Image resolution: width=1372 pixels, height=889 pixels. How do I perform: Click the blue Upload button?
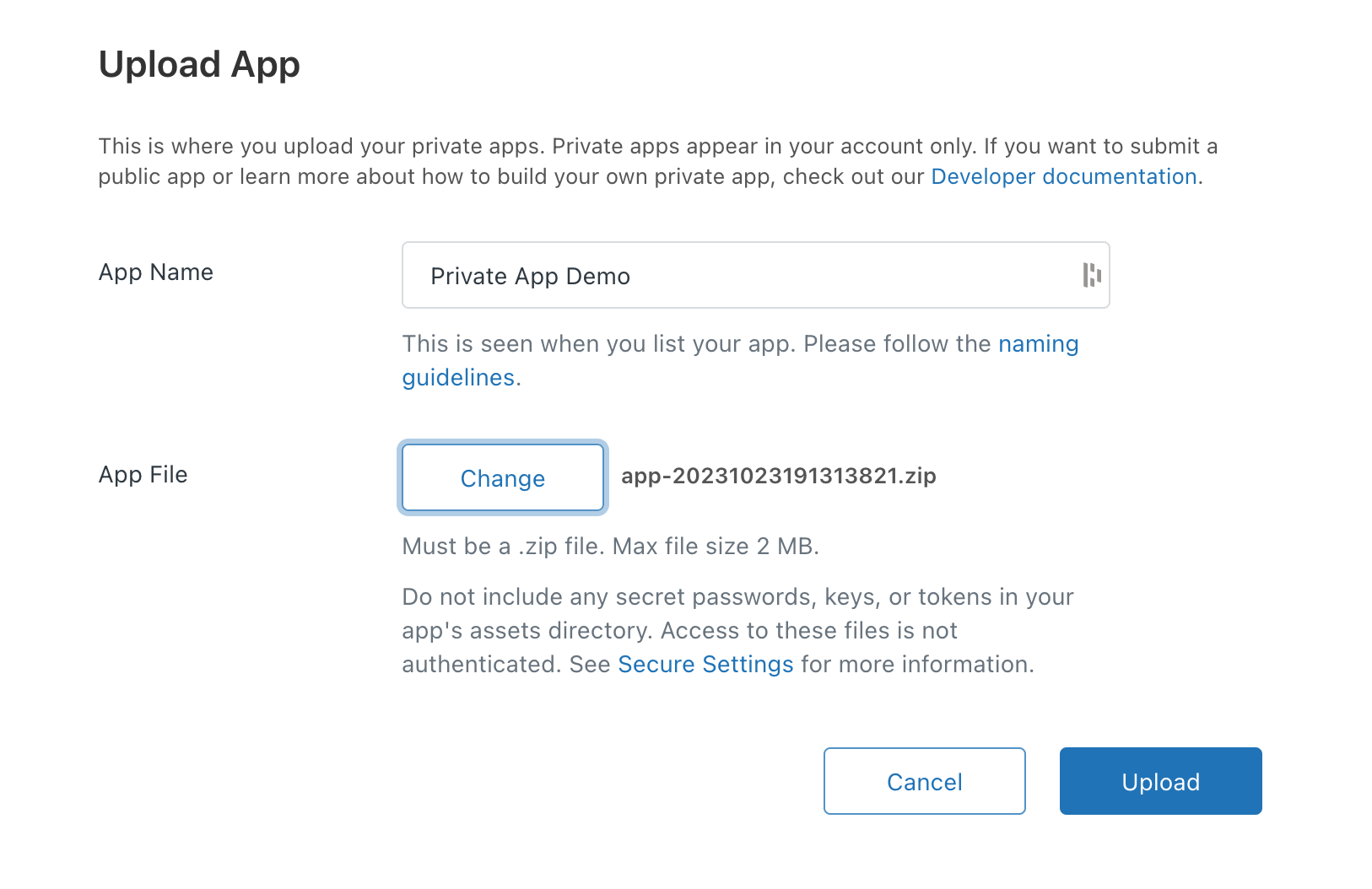(x=1160, y=781)
